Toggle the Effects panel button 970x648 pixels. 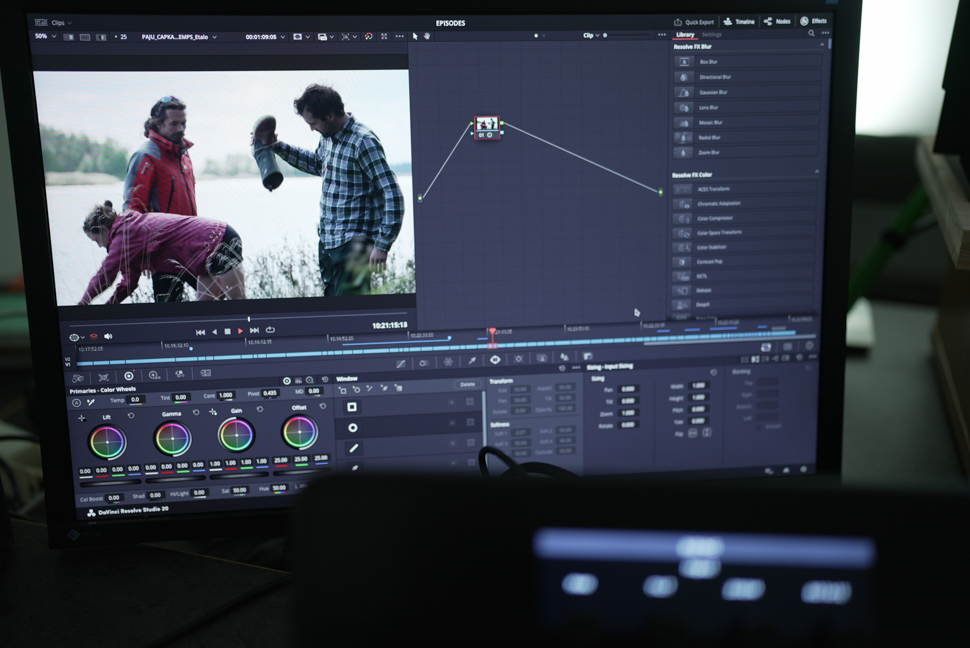(x=812, y=21)
